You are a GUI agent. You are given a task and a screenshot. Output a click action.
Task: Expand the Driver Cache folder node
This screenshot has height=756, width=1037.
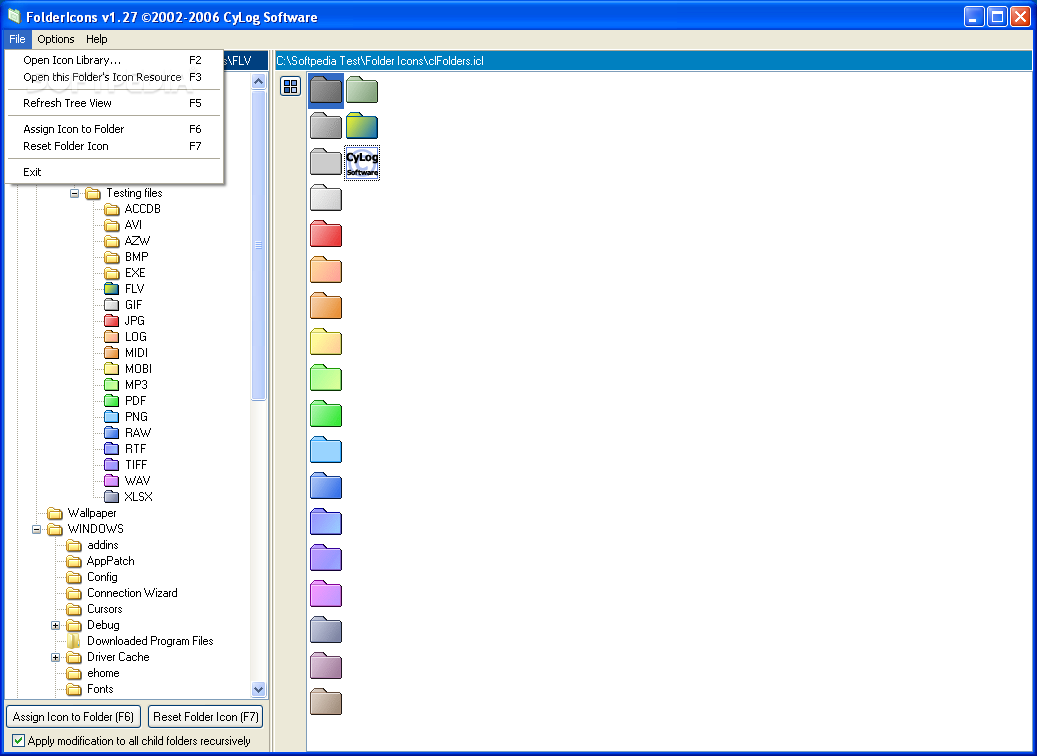(x=56, y=657)
